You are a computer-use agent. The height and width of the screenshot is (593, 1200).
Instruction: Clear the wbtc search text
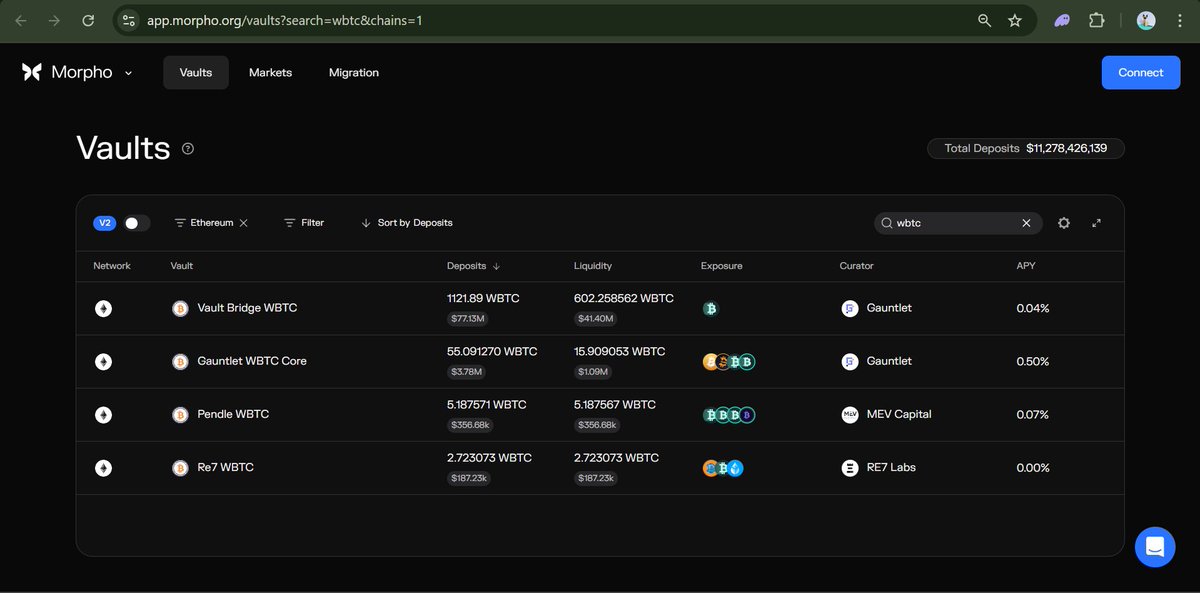pos(1026,223)
